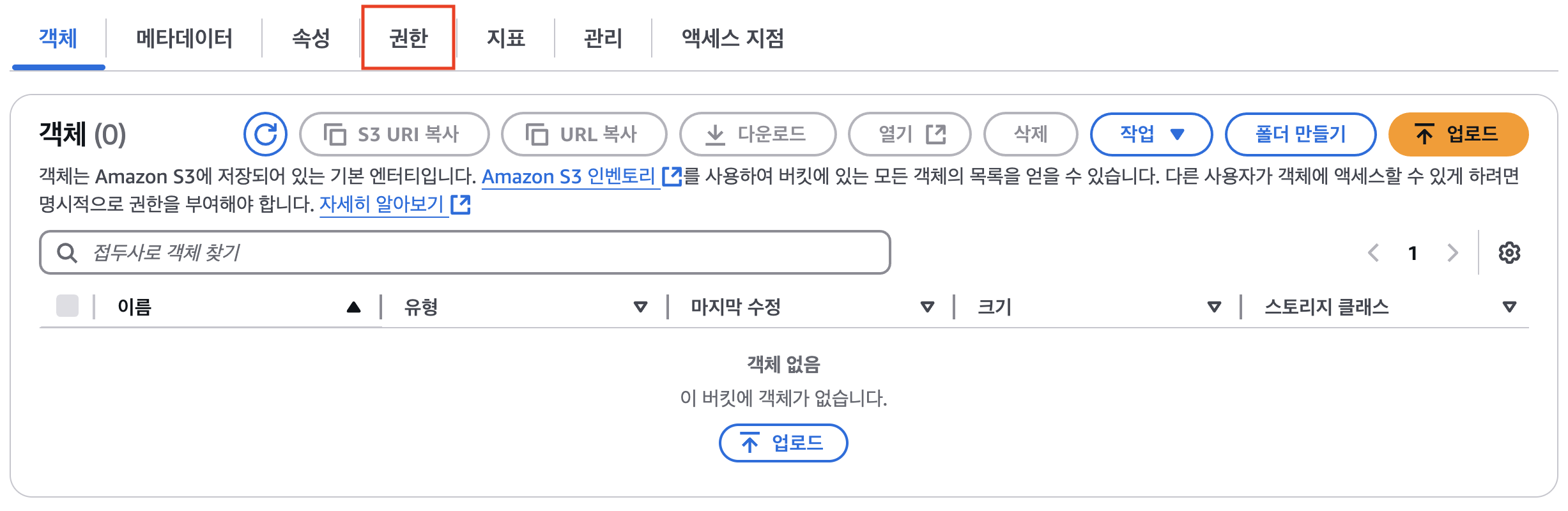The width and height of the screenshot is (1568, 511).
Task: Click the orange 업로드 button
Action: coord(1458,134)
